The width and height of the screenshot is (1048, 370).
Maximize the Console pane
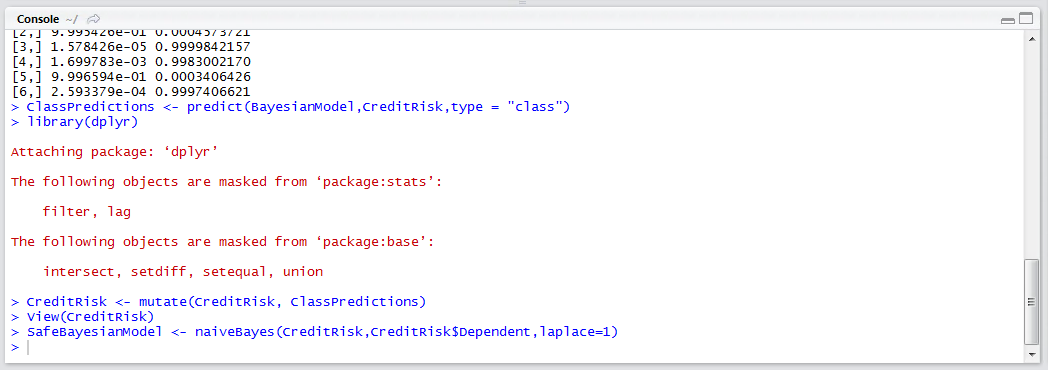pyautogui.click(x=1026, y=19)
